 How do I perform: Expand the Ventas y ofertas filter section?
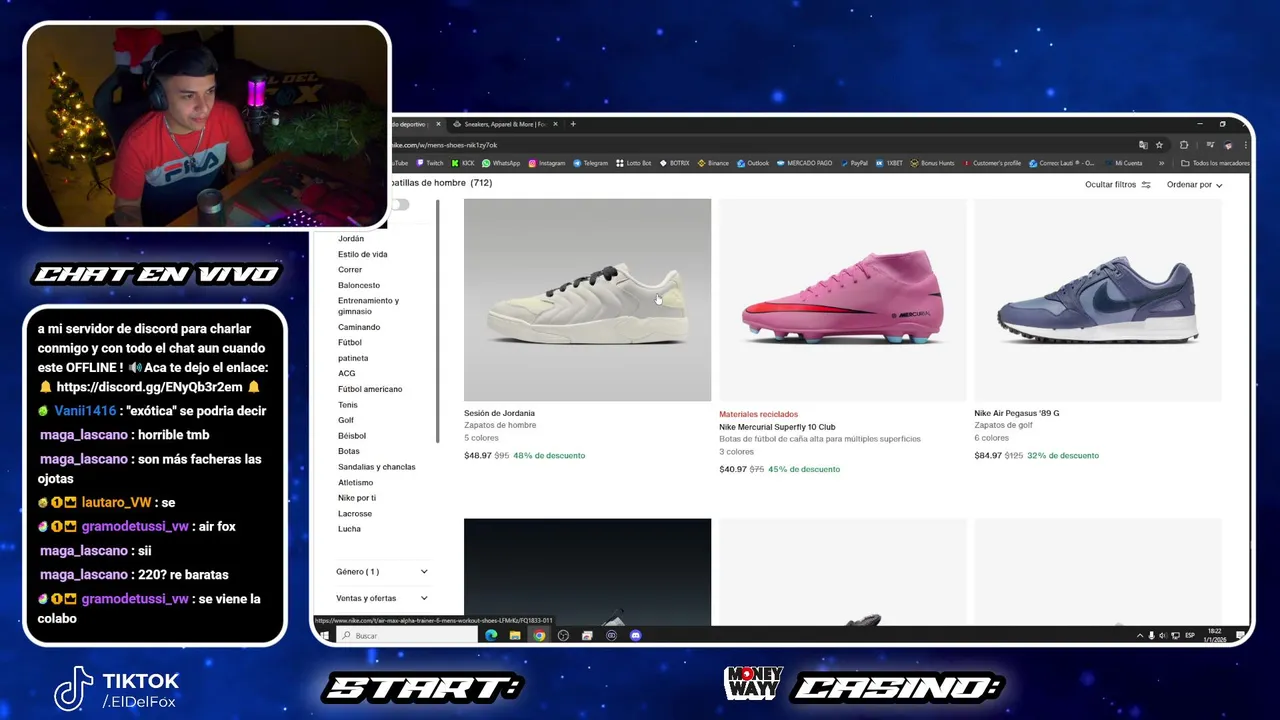(382, 598)
